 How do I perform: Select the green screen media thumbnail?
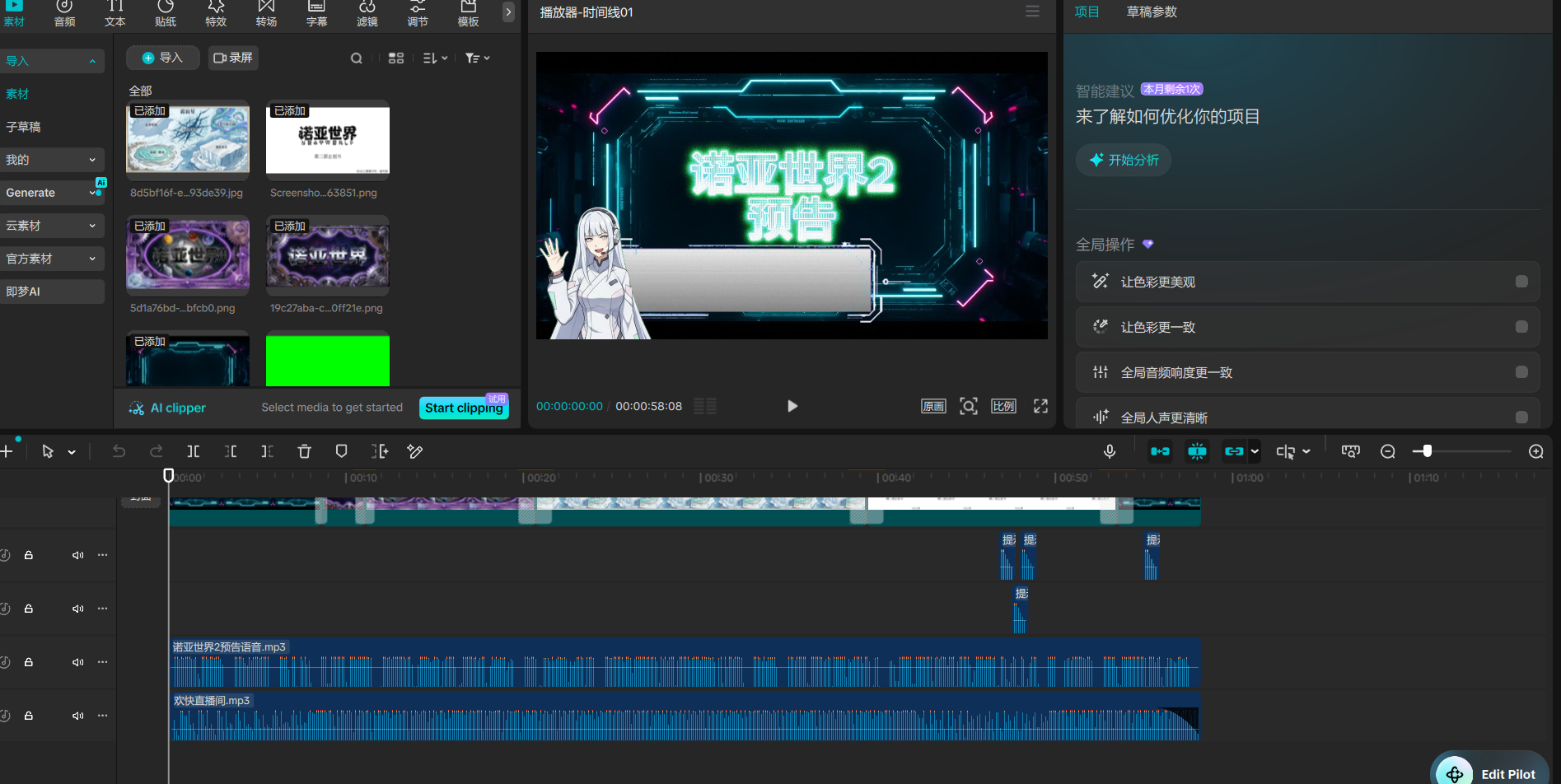coord(328,360)
